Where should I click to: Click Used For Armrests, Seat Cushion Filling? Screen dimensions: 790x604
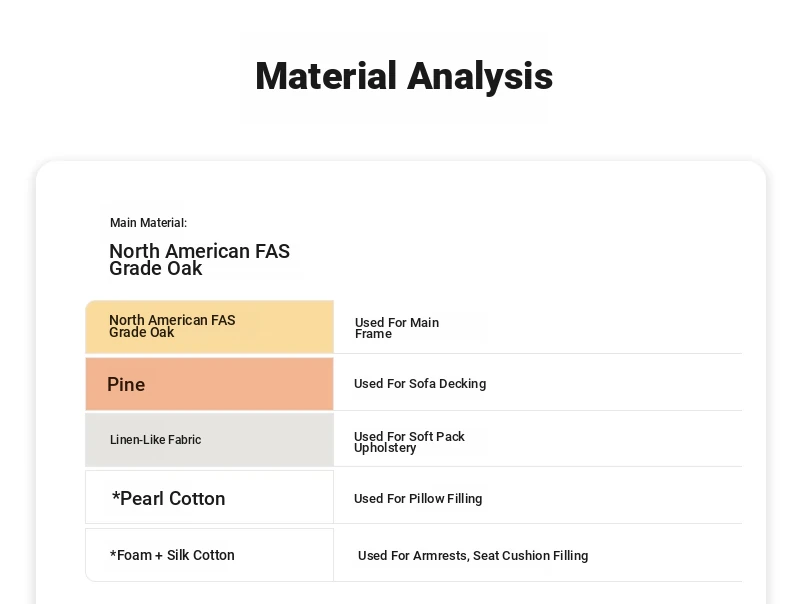coord(473,556)
